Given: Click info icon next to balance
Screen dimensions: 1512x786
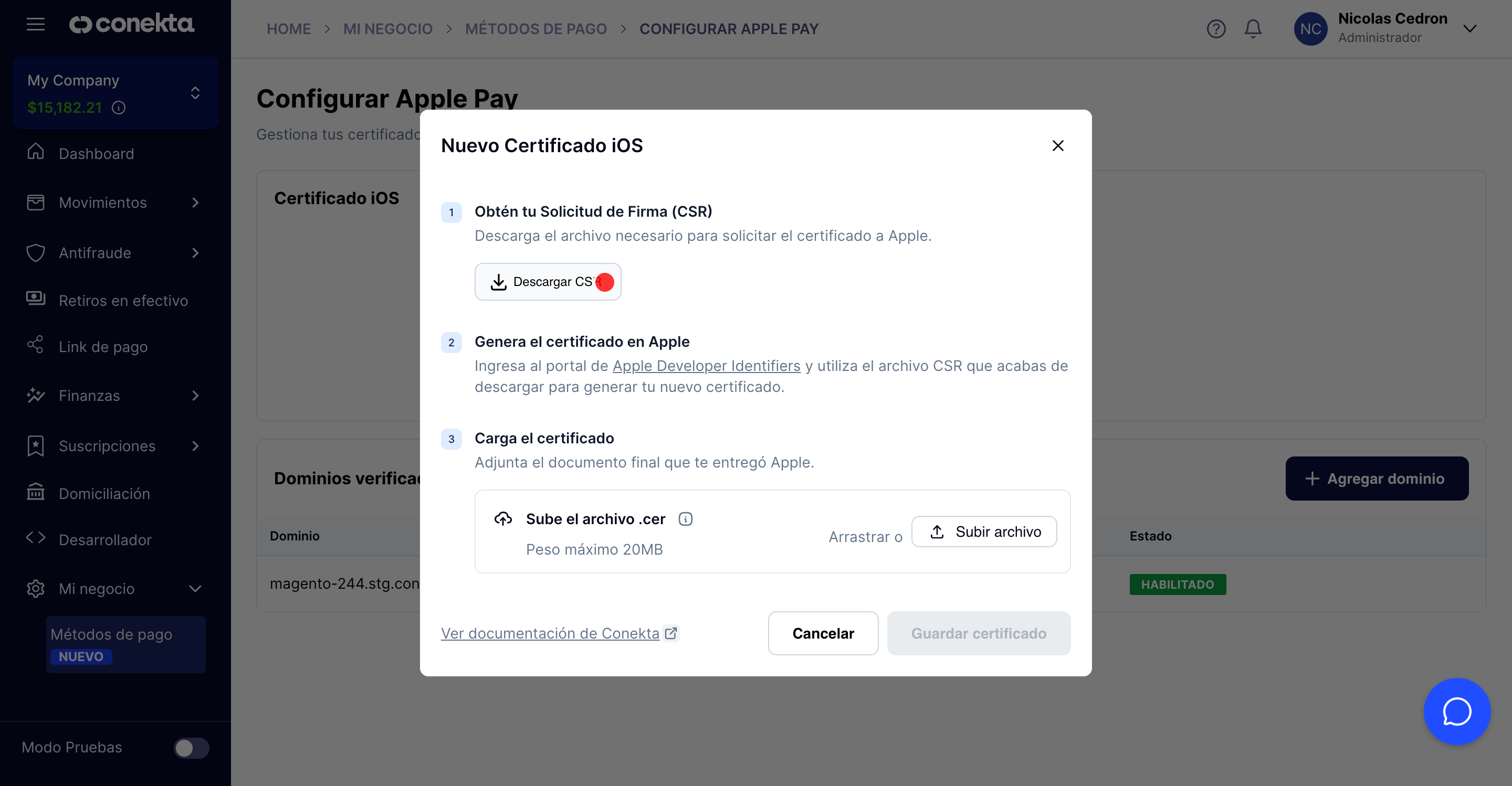Looking at the screenshot, I should 119,108.
